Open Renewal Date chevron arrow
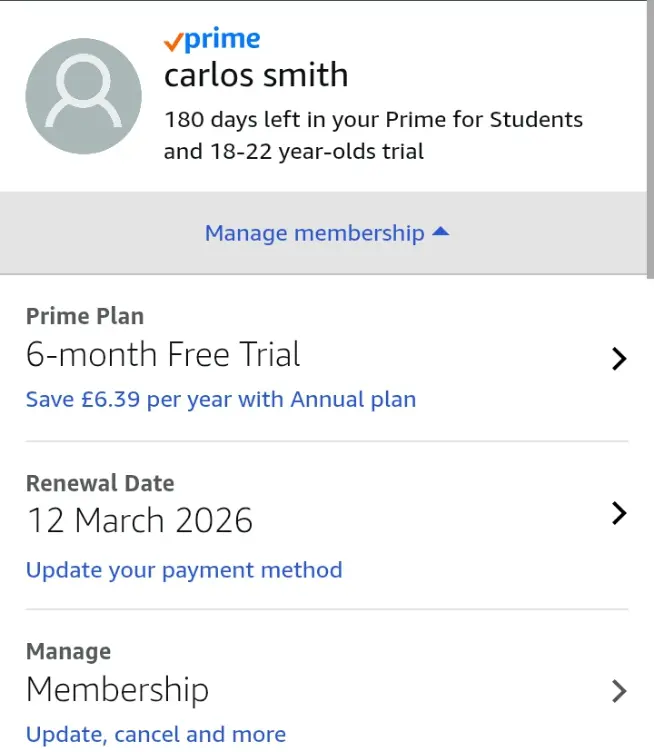Viewport: 654px width, 755px height. pos(619,513)
